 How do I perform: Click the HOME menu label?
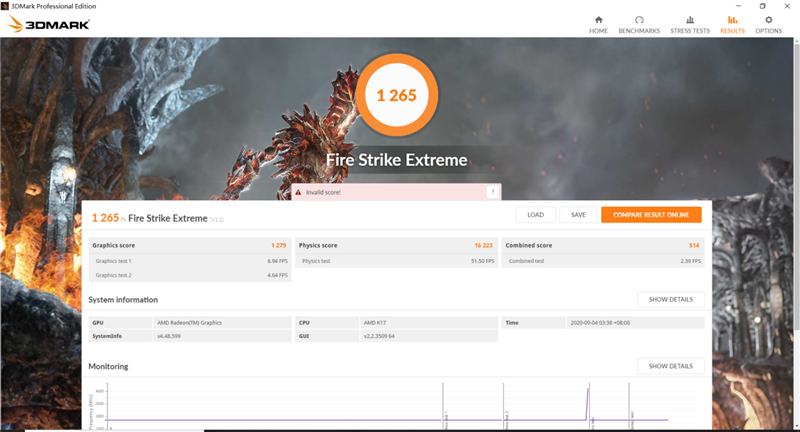pyautogui.click(x=598, y=31)
